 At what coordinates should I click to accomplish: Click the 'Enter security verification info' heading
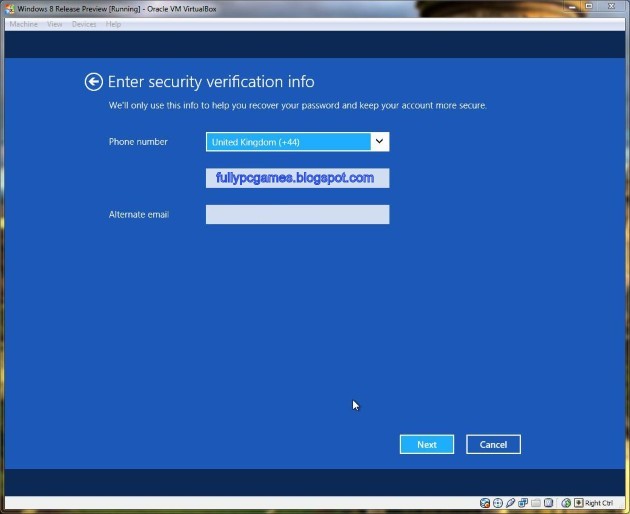(211, 82)
